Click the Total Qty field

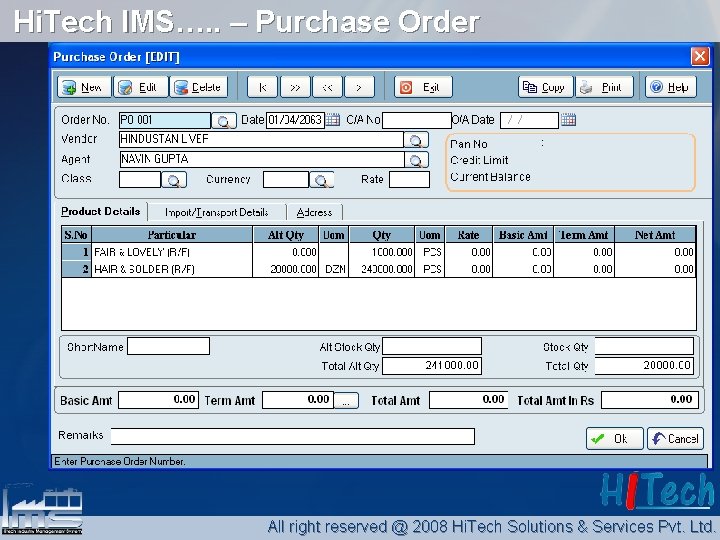[x=644, y=366]
